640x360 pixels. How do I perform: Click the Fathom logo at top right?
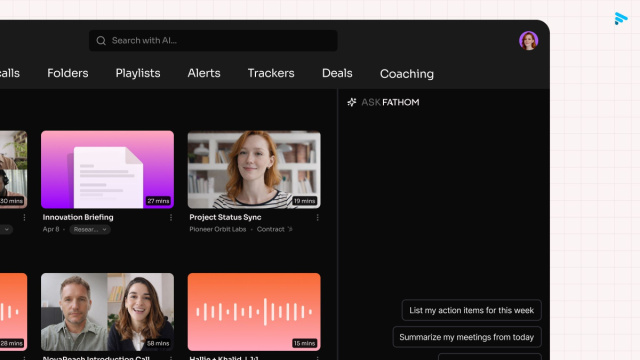620,18
